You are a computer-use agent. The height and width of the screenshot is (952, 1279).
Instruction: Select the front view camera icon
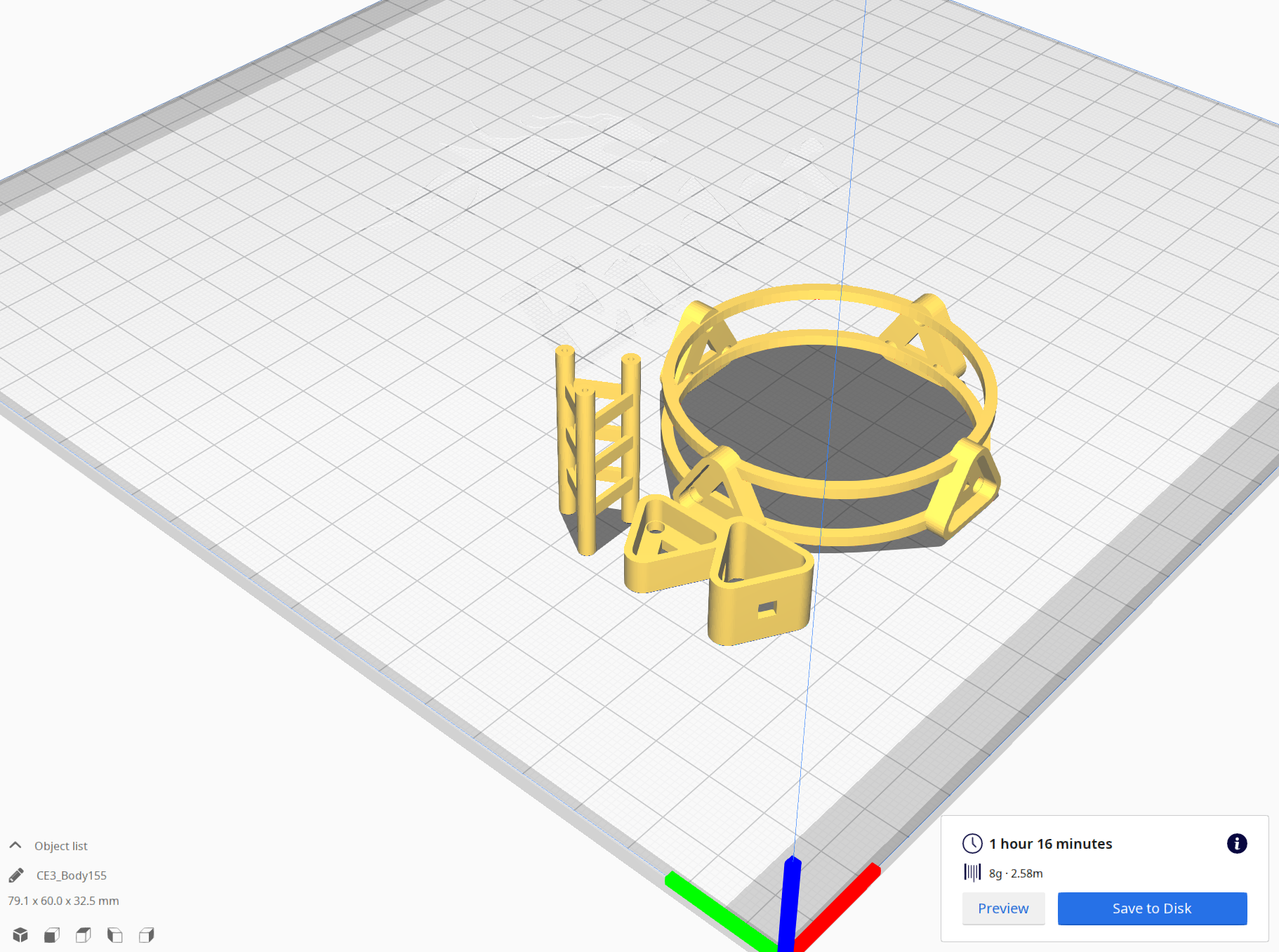(x=51, y=935)
